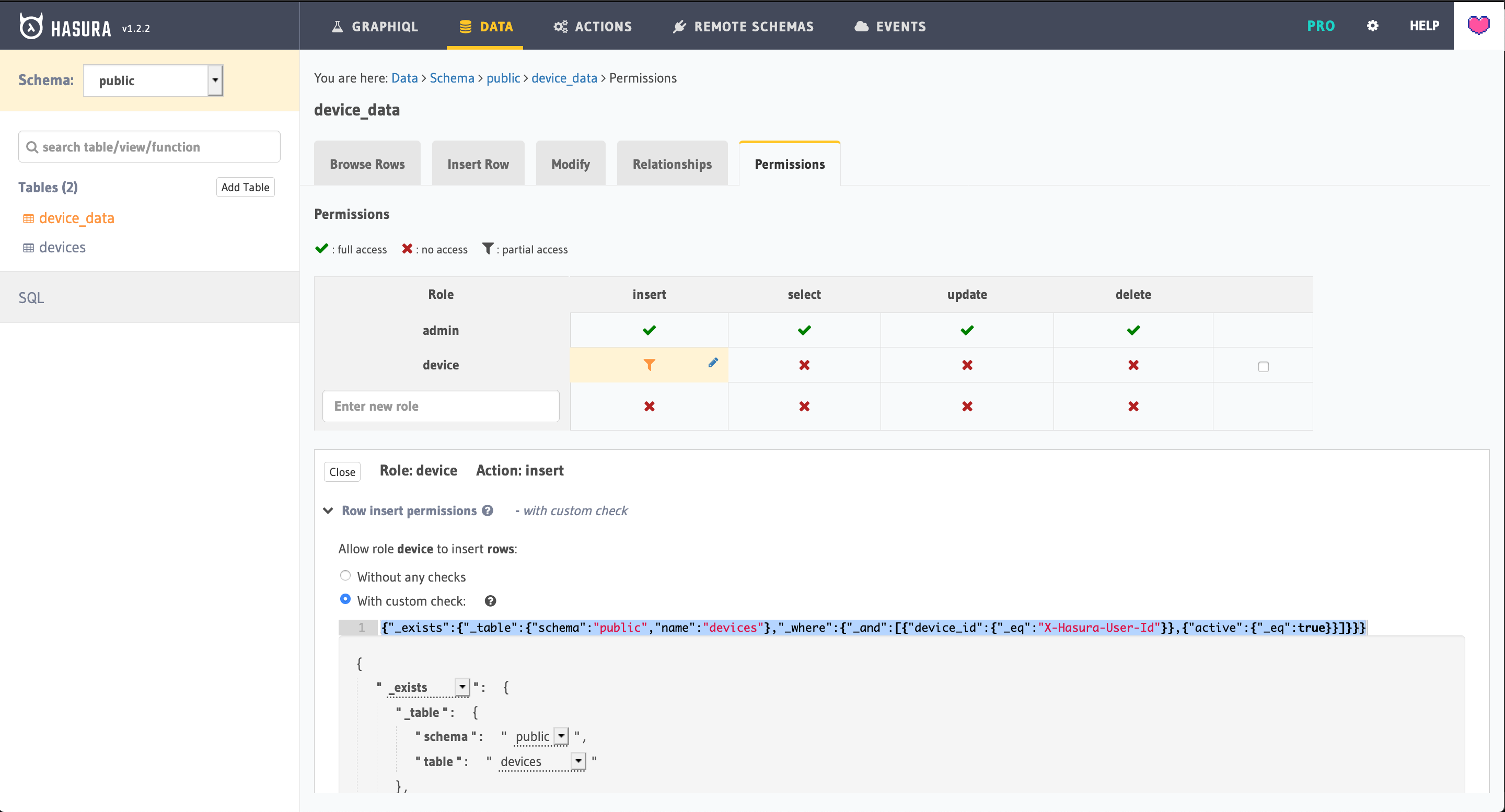1505x812 pixels.
Task: Open the Schema public dropdown
Action: point(153,80)
